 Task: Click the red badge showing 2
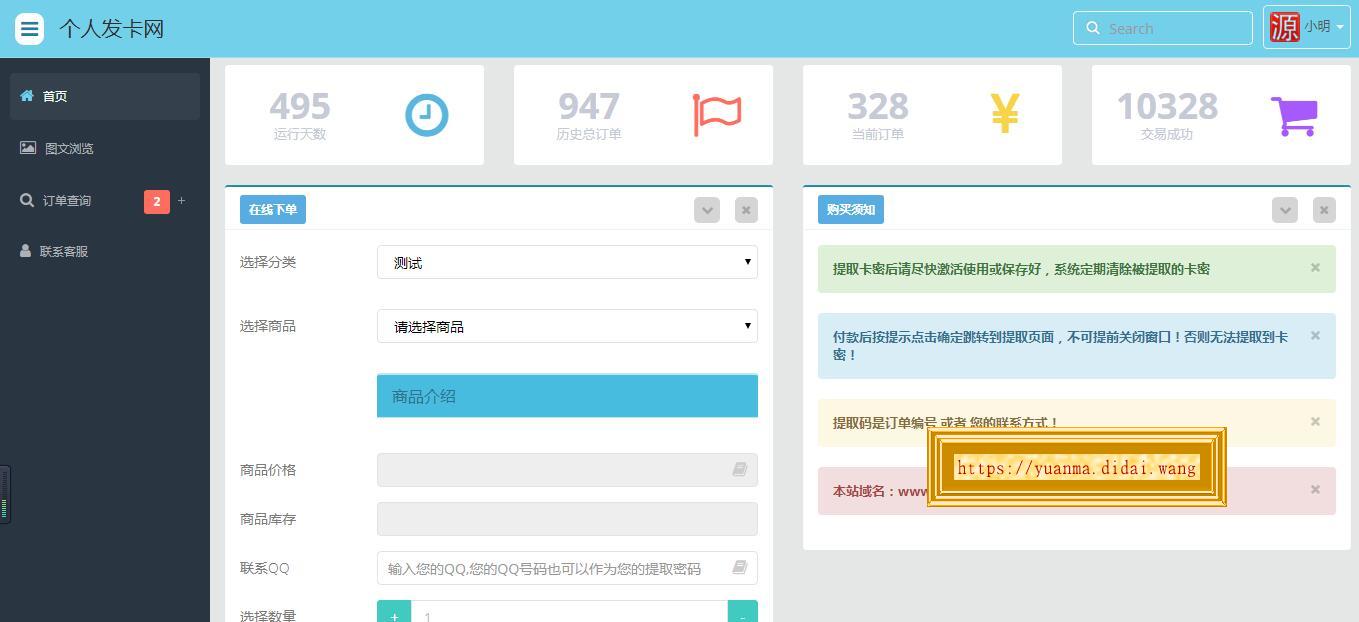point(157,201)
